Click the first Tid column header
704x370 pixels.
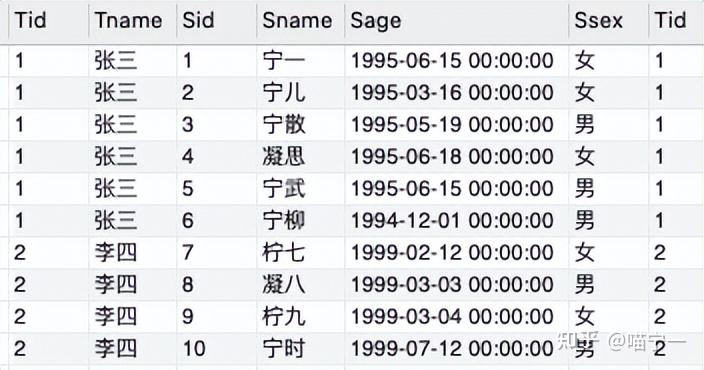48,21
